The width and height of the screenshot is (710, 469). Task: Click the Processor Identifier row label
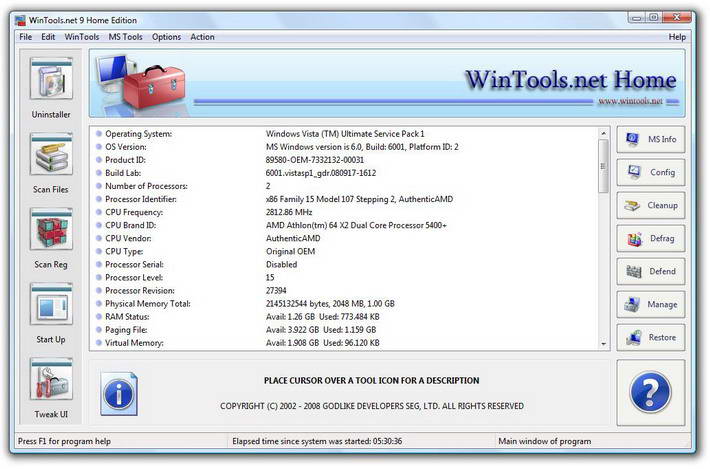(141, 199)
